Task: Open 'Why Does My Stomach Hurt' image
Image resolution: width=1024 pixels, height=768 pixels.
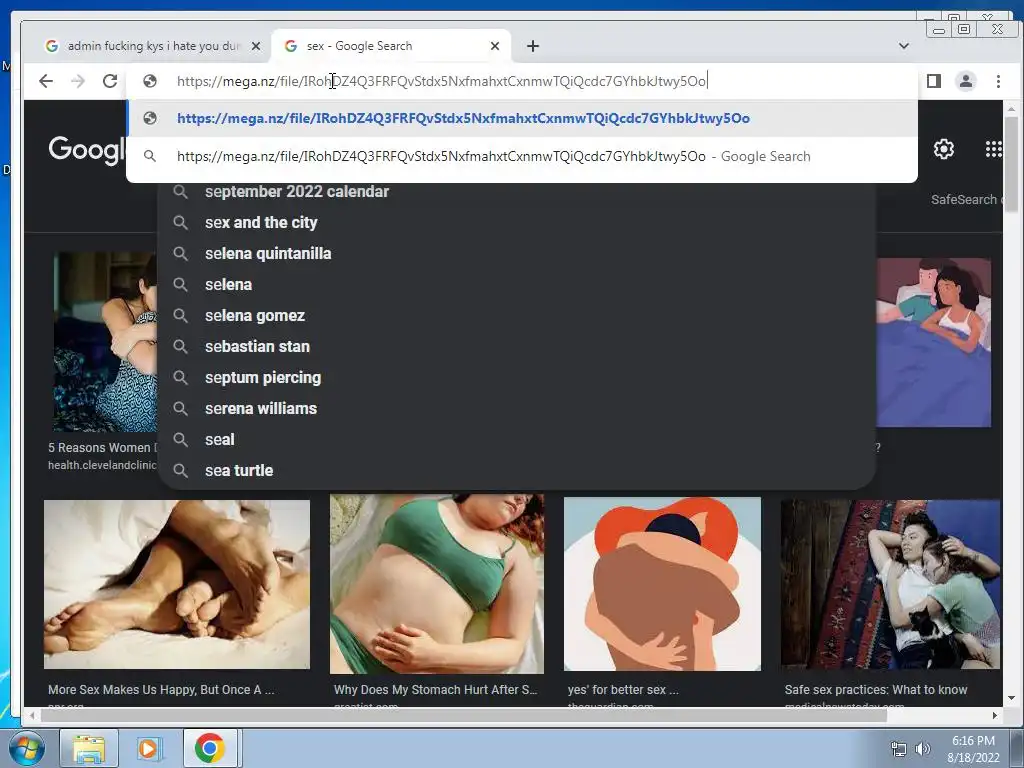Action: pyautogui.click(x=436, y=584)
